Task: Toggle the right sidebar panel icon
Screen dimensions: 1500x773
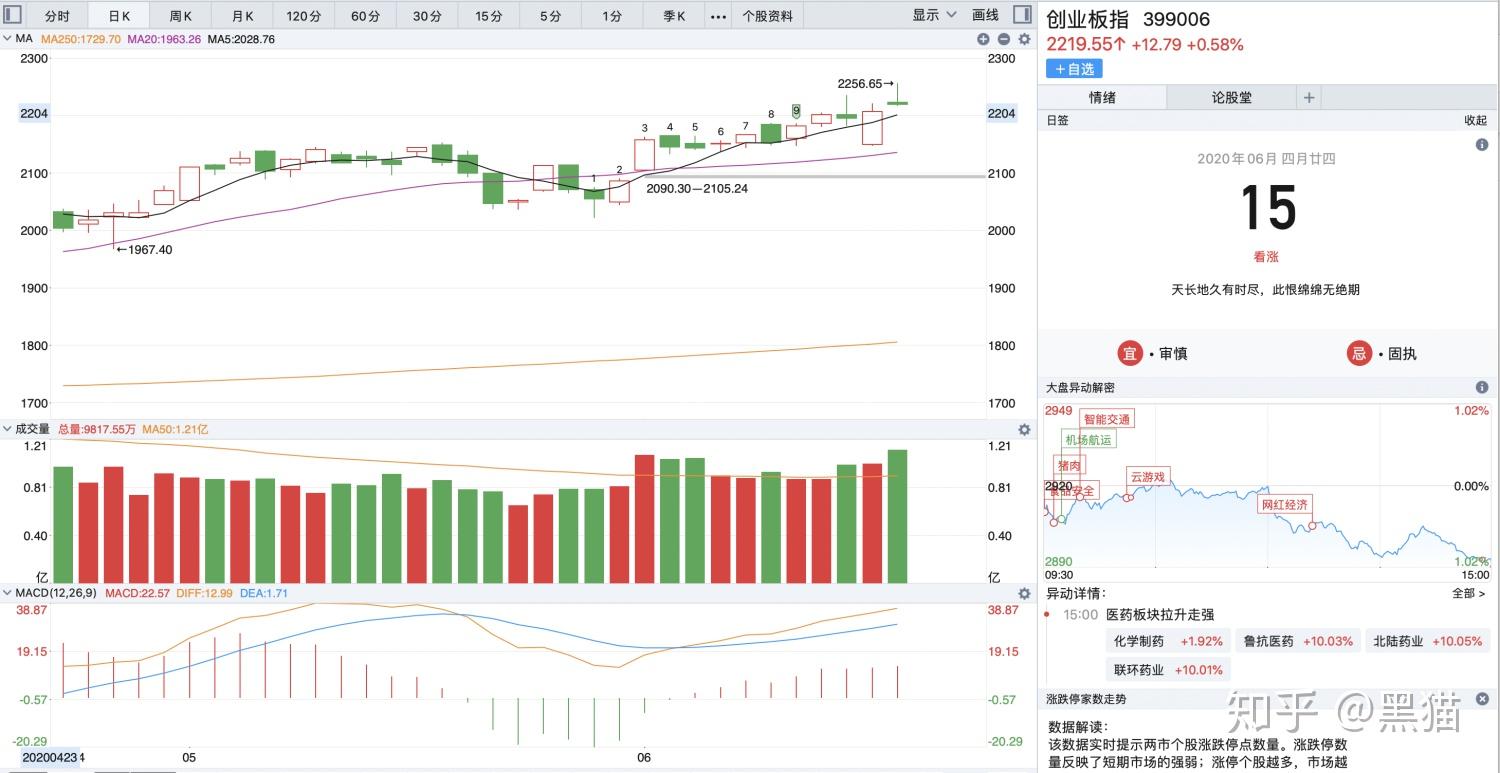Action: click(x=1022, y=15)
